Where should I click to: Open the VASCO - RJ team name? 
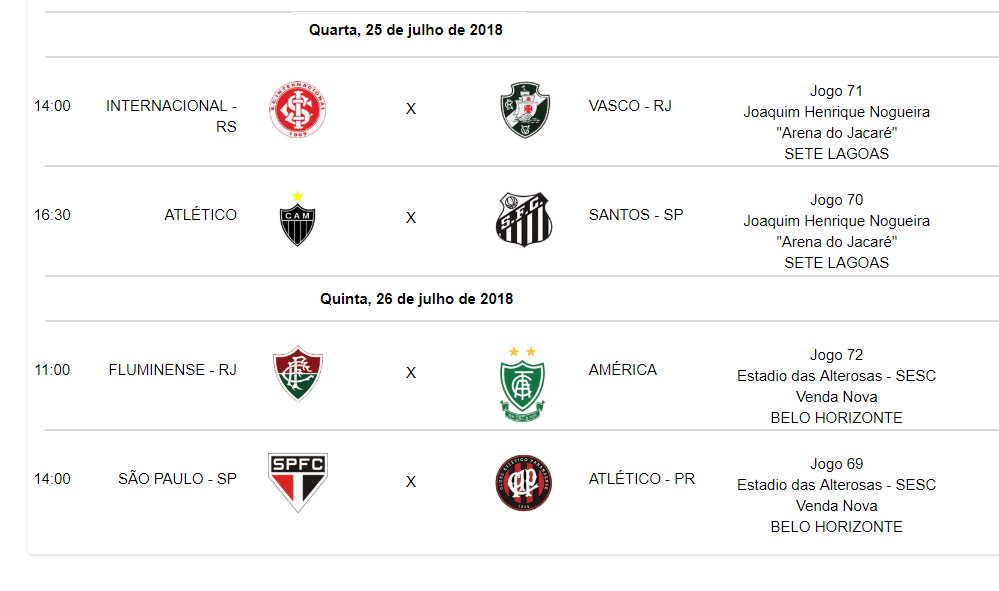630,106
